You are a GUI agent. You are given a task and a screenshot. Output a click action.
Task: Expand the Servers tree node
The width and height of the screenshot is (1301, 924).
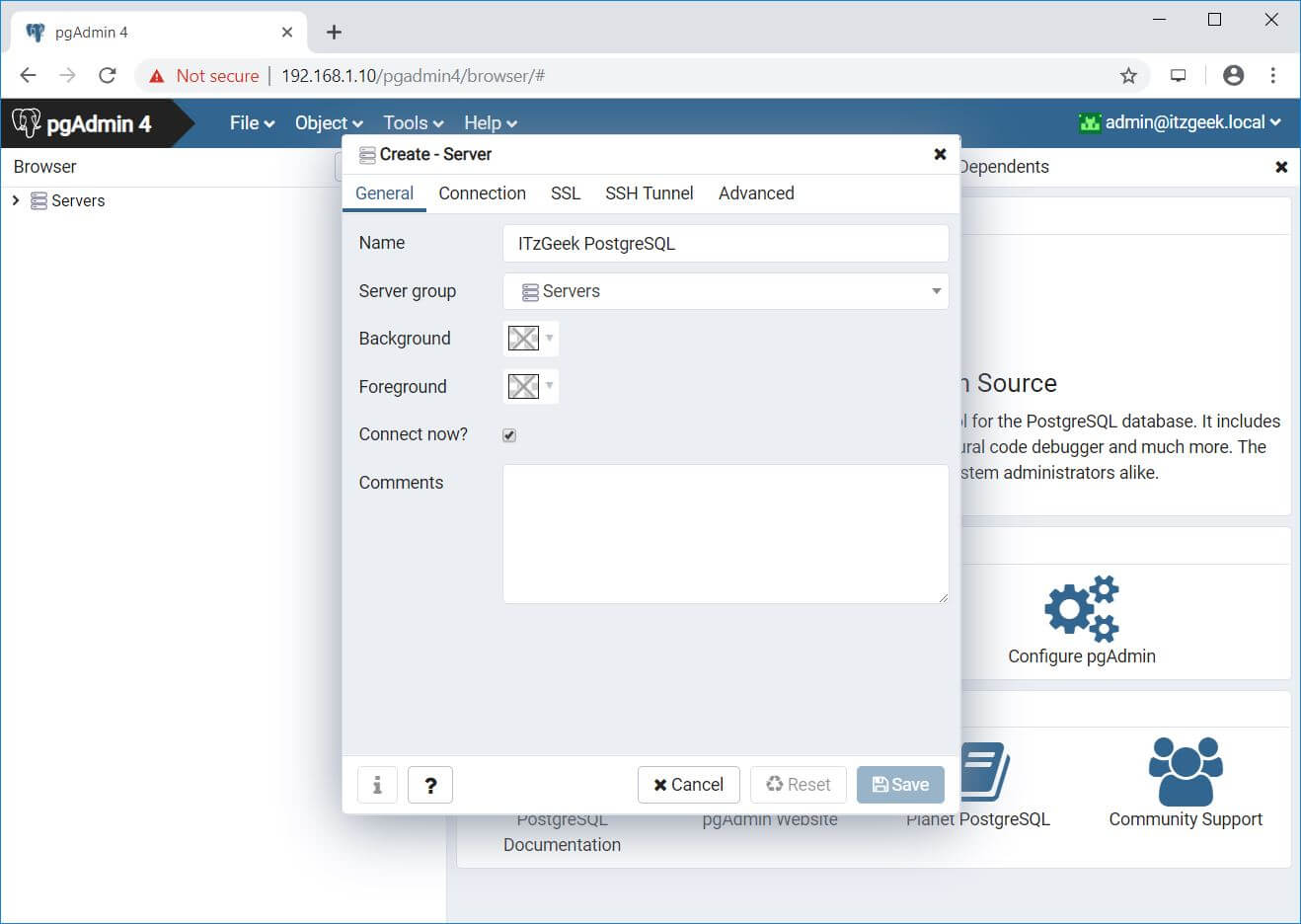coord(16,200)
